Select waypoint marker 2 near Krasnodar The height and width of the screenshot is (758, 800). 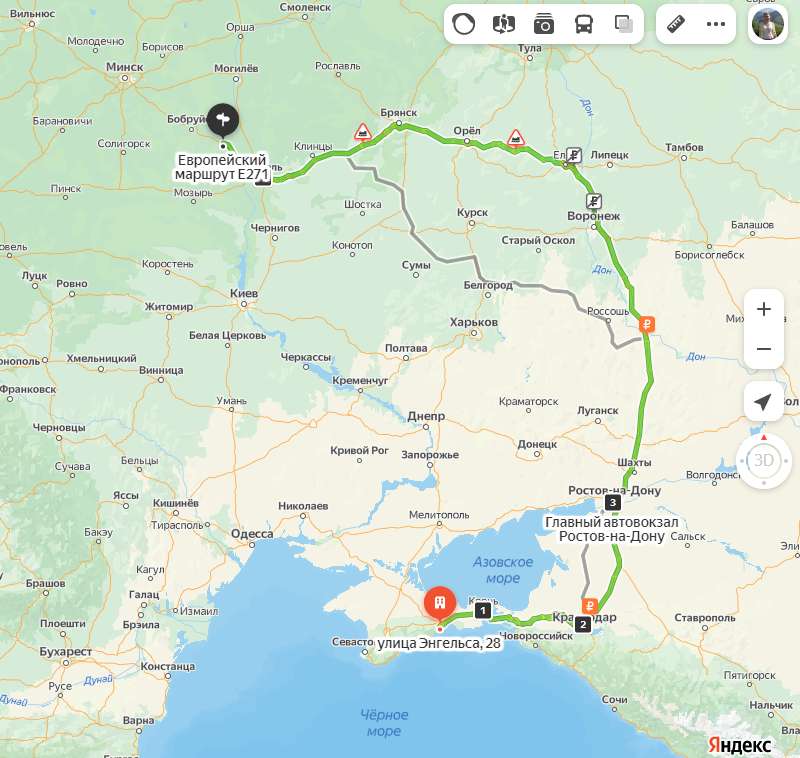click(583, 624)
